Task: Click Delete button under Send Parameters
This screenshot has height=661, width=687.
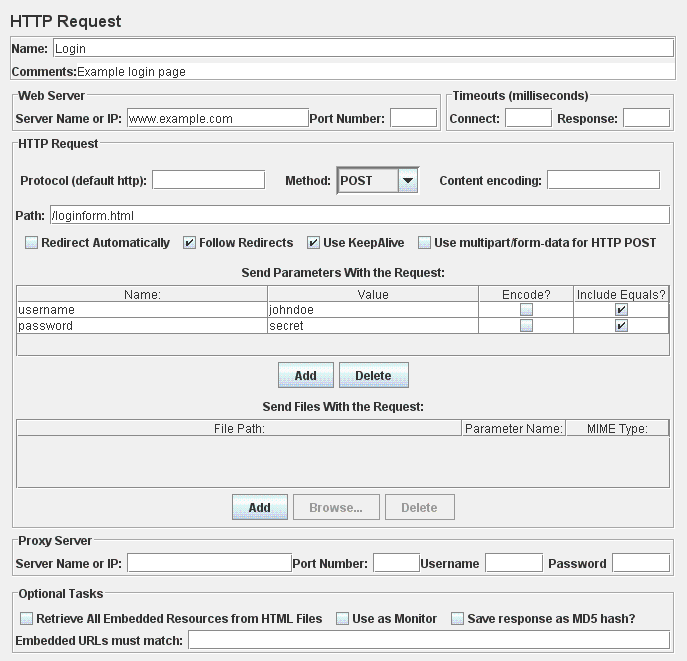Action: tap(373, 376)
